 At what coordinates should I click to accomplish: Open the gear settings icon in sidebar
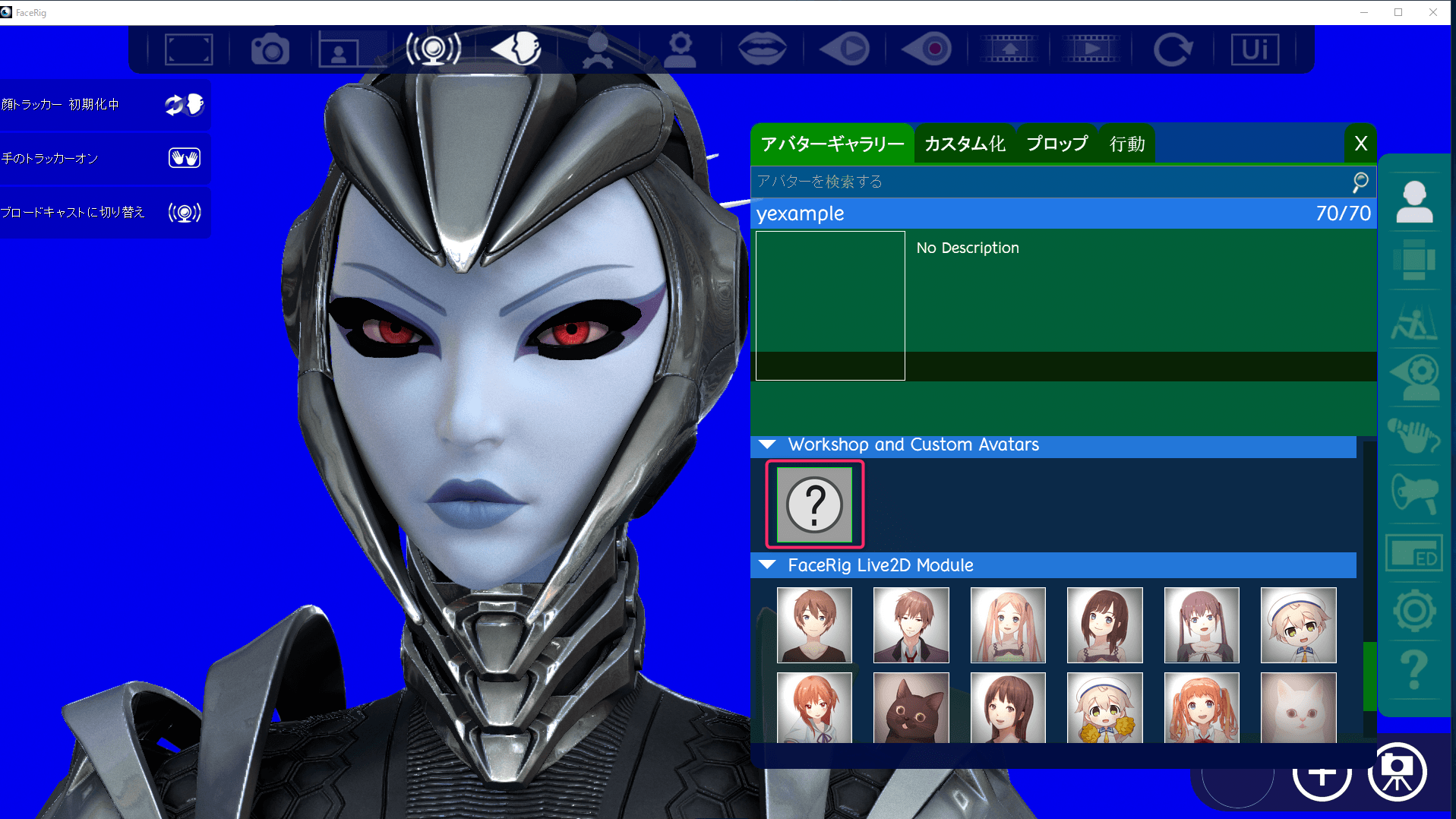(1413, 611)
